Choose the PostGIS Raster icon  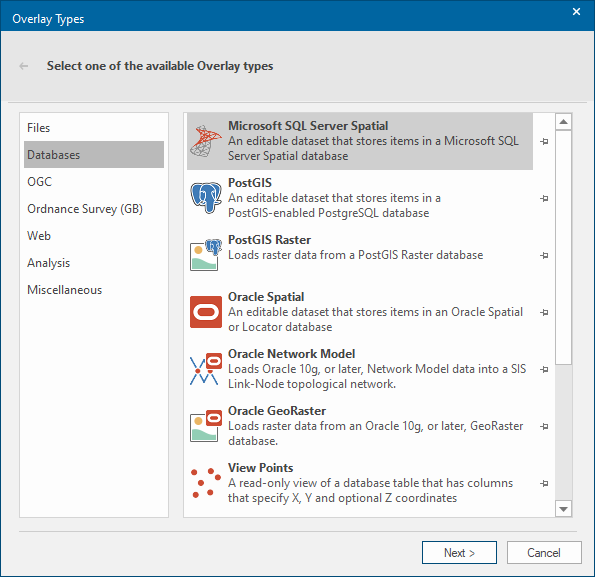click(206, 255)
